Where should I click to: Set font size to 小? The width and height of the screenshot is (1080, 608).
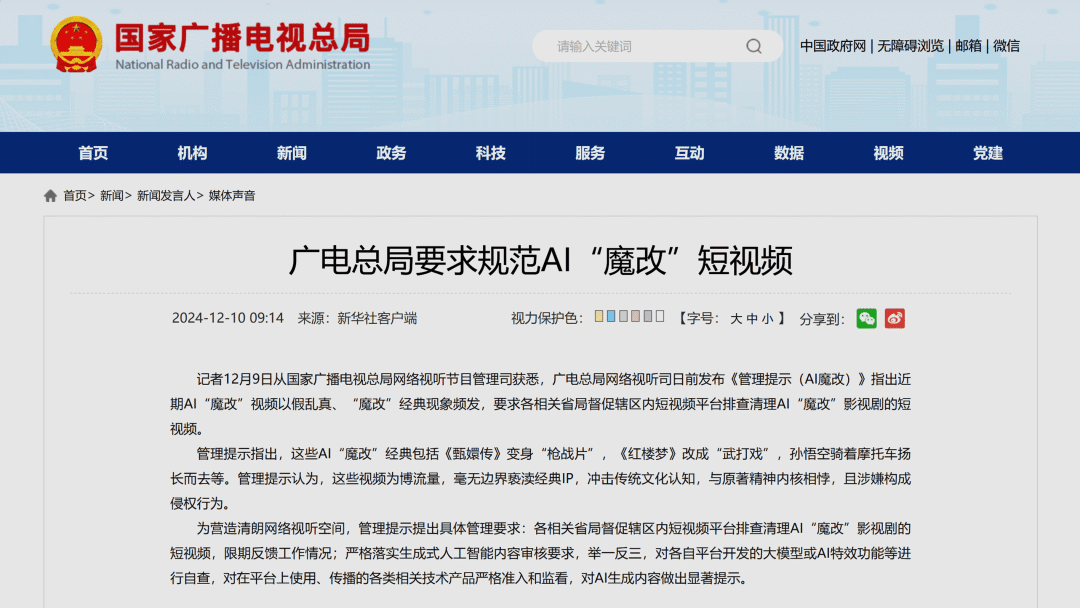click(767, 319)
